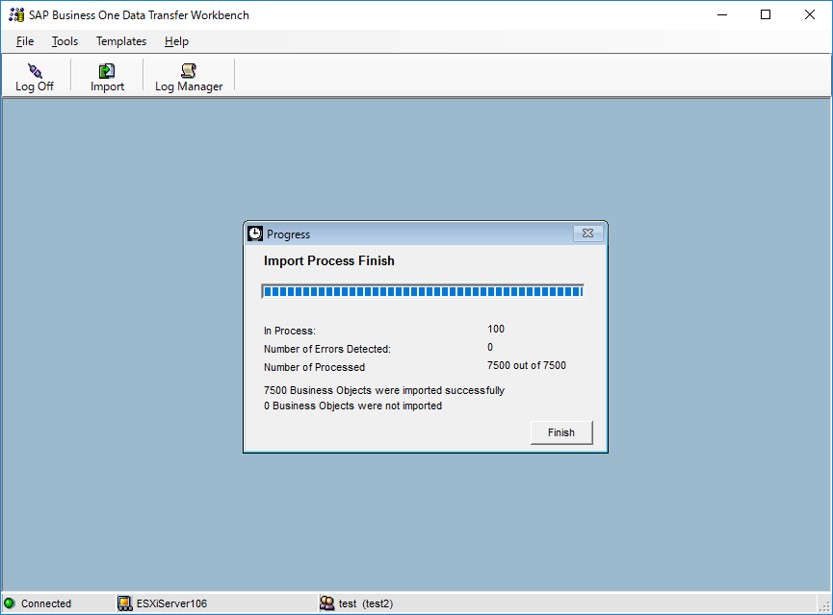The height and width of the screenshot is (615, 833).
Task: Click the "In Process:" label
Action: 290,331
